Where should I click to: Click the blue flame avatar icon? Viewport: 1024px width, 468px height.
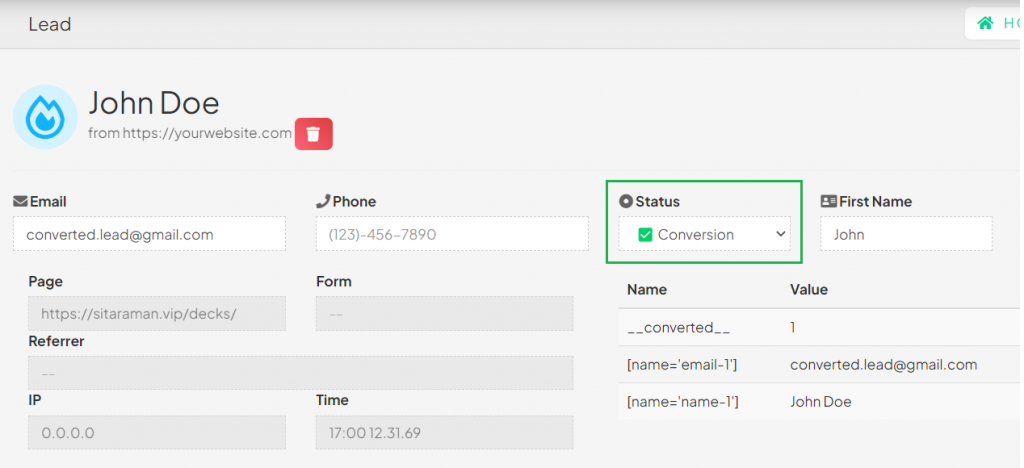click(x=45, y=117)
